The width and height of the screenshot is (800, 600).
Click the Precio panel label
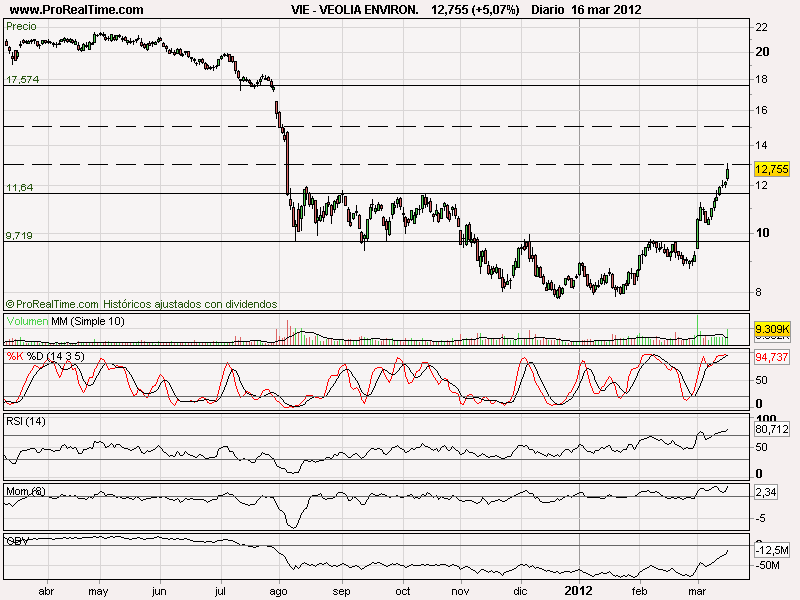(x=21, y=26)
